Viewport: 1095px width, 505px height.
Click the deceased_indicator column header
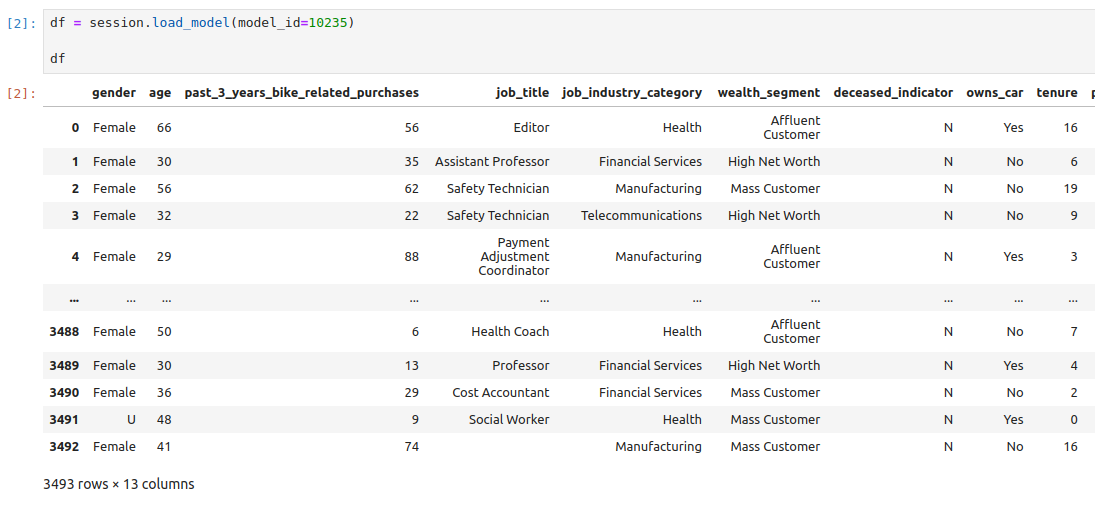pos(893,93)
